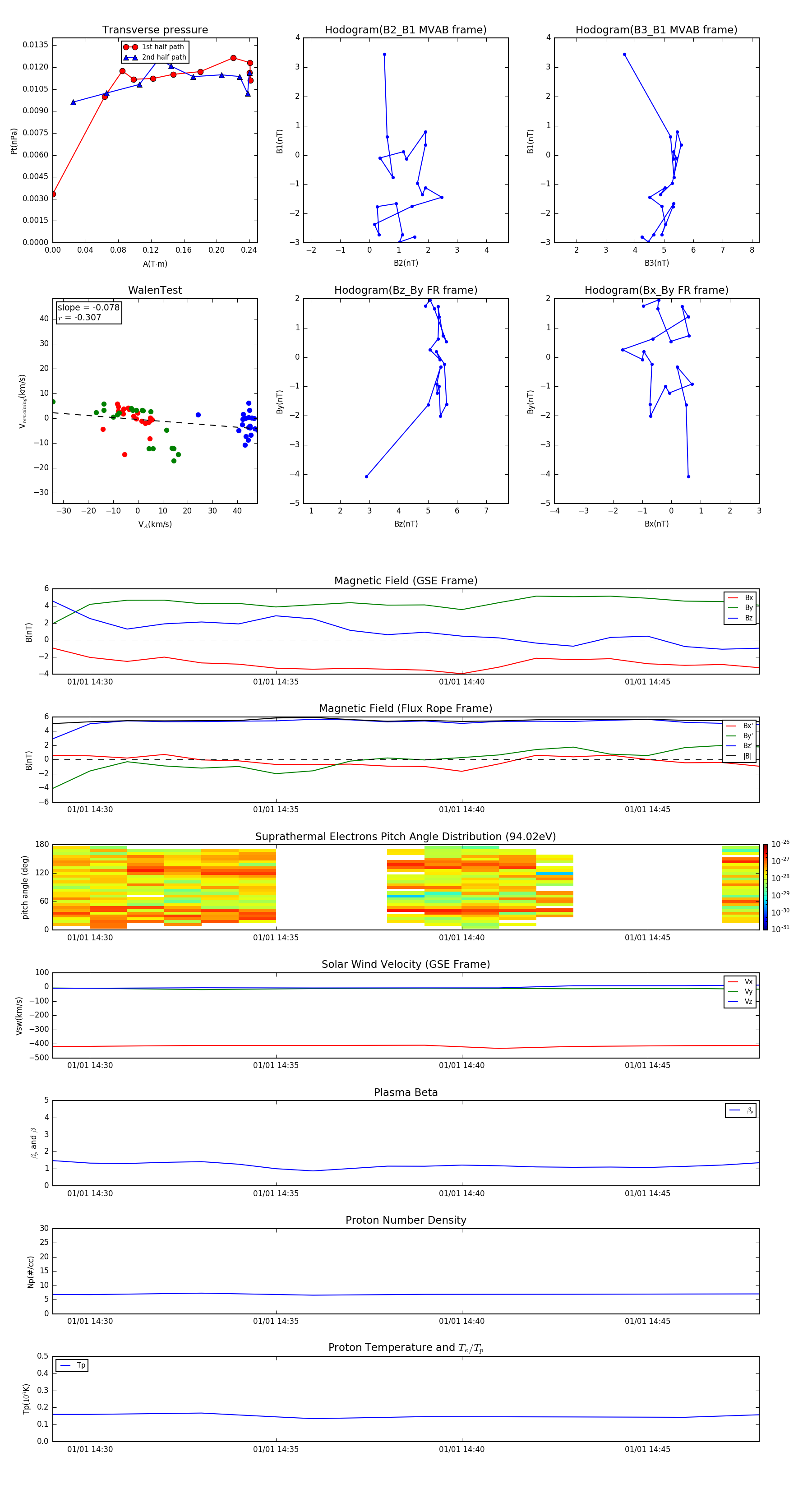Image resolution: width=812 pixels, height=1489 pixels.
Task: Click '01/01 14:45' tick in GSE Magnetic Field panel
Action: 647,682
